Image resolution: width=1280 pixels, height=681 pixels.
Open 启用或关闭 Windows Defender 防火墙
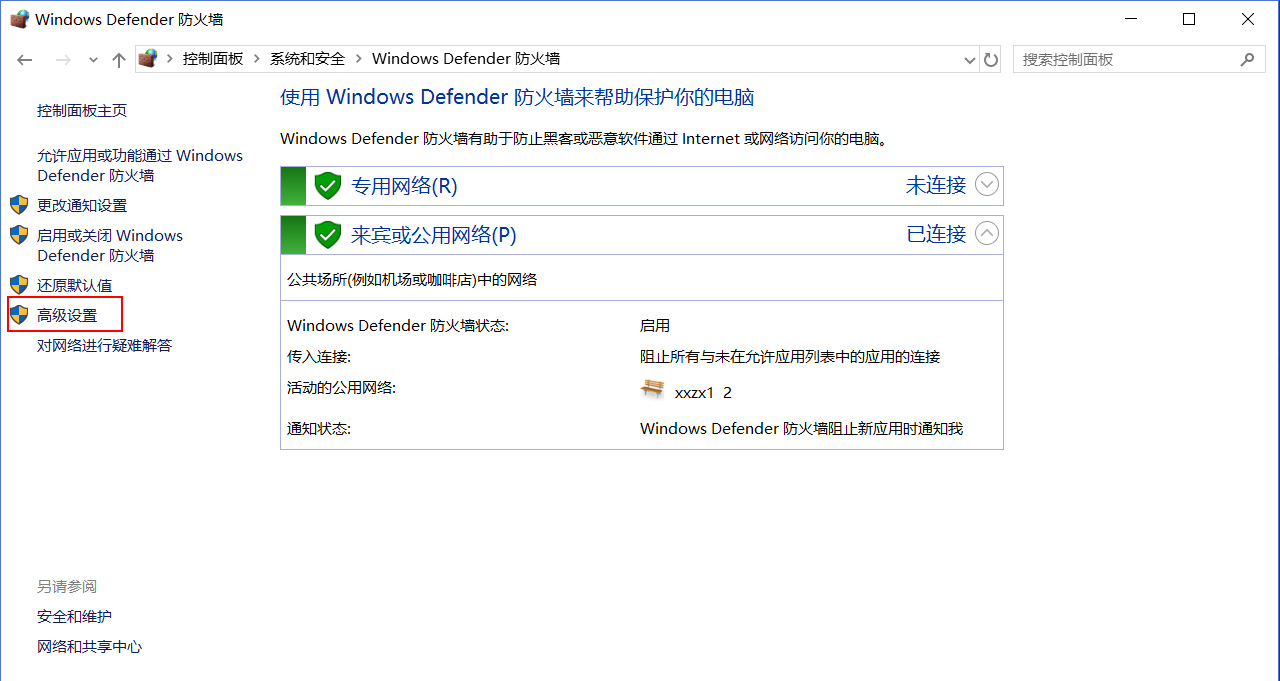(110, 245)
